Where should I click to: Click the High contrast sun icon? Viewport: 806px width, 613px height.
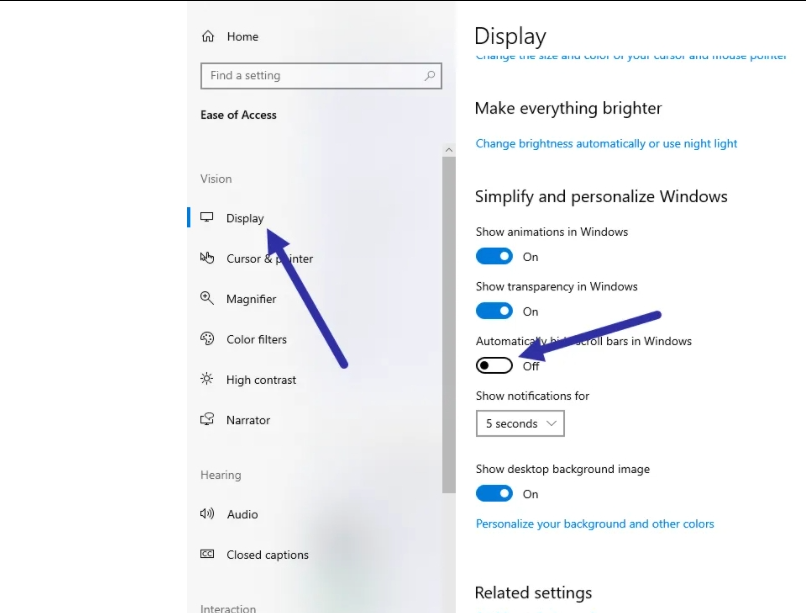207,379
